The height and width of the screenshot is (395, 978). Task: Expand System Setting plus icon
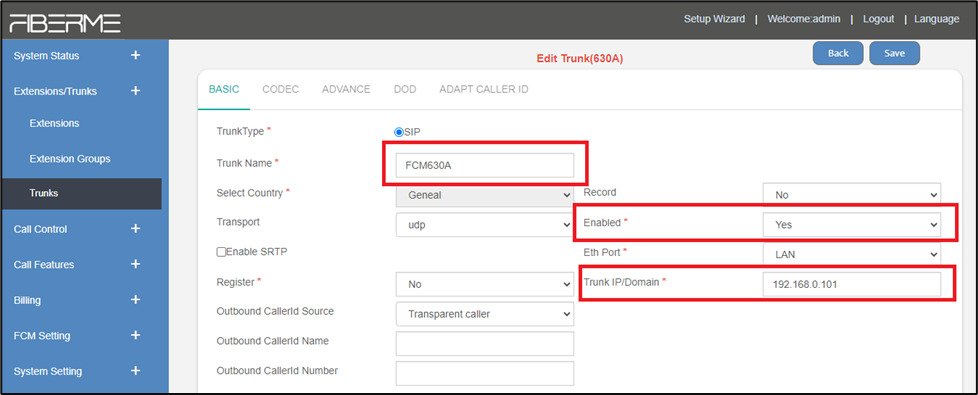click(x=135, y=371)
